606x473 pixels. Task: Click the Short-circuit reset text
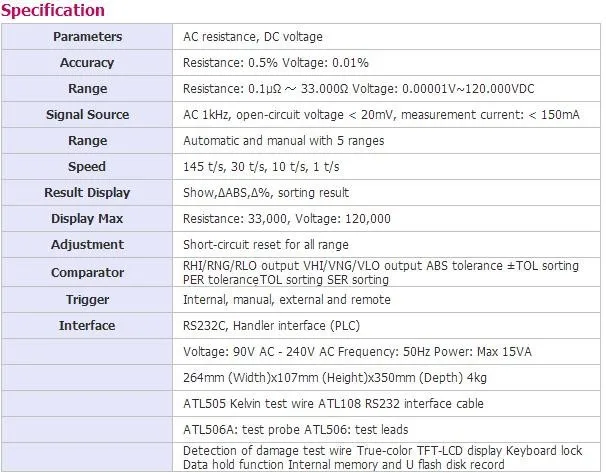(x=266, y=245)
